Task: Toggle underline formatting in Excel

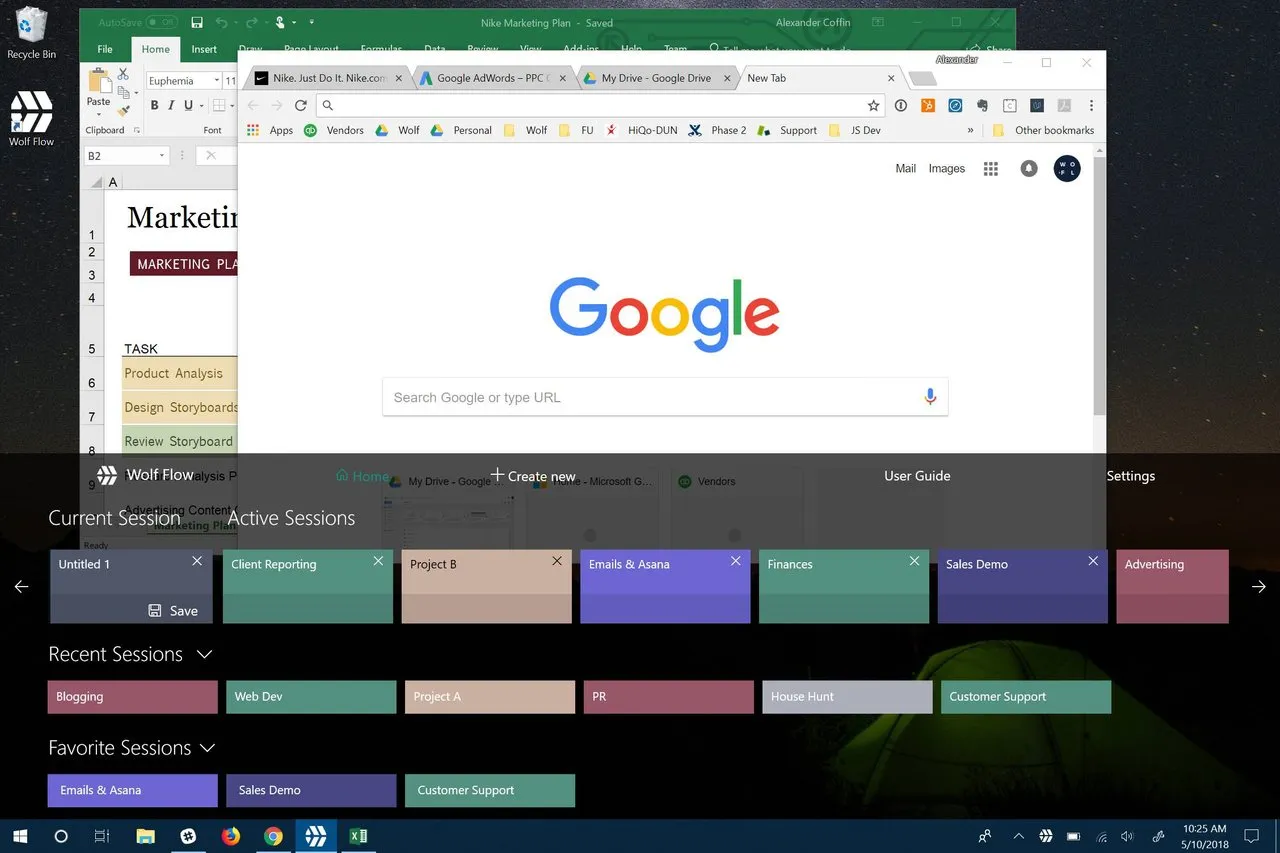Action: coord(188,105)
